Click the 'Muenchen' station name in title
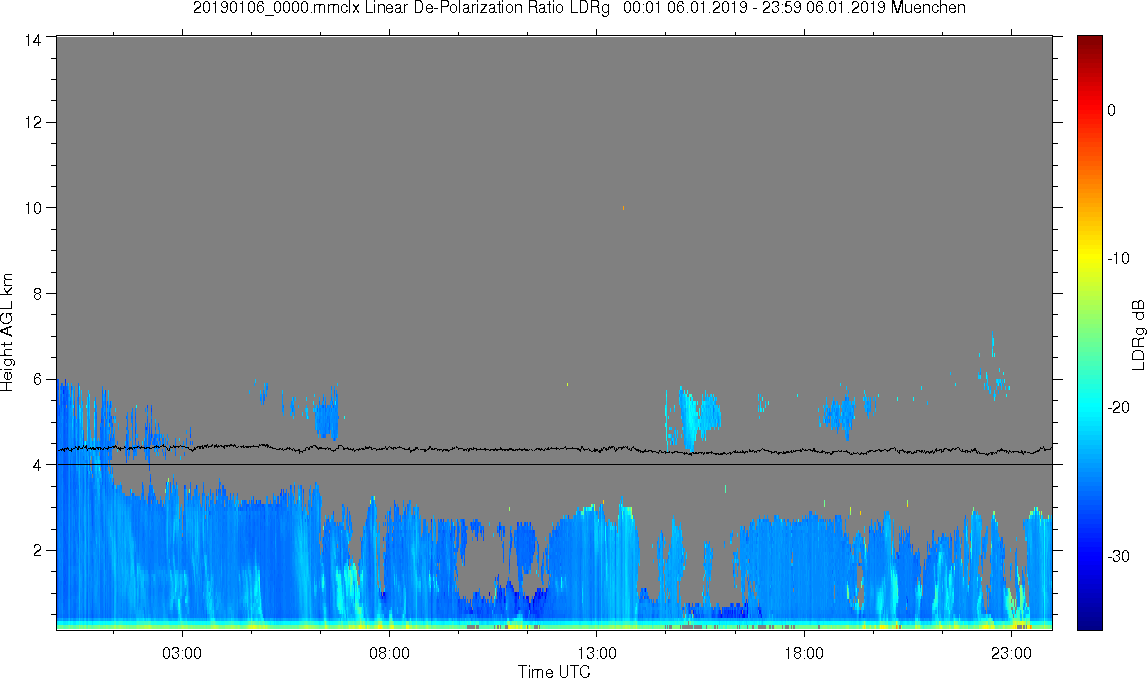 point(928,8)
